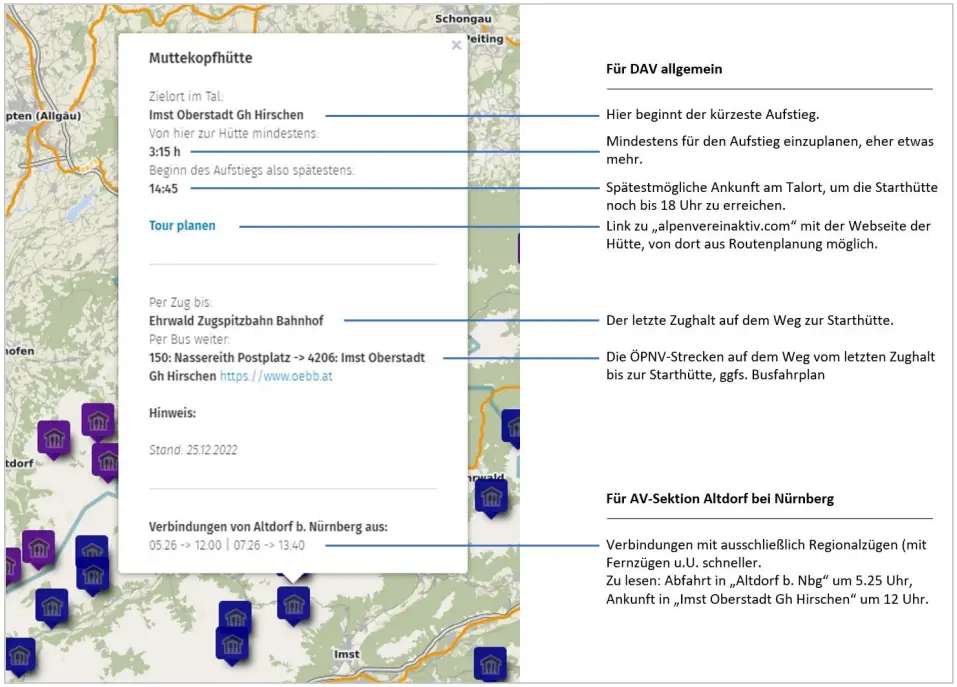This screenshot has width=957, height=687.
Task: Select the blue hut marker beneath the Ehrwald label
Action: point(491,497)
